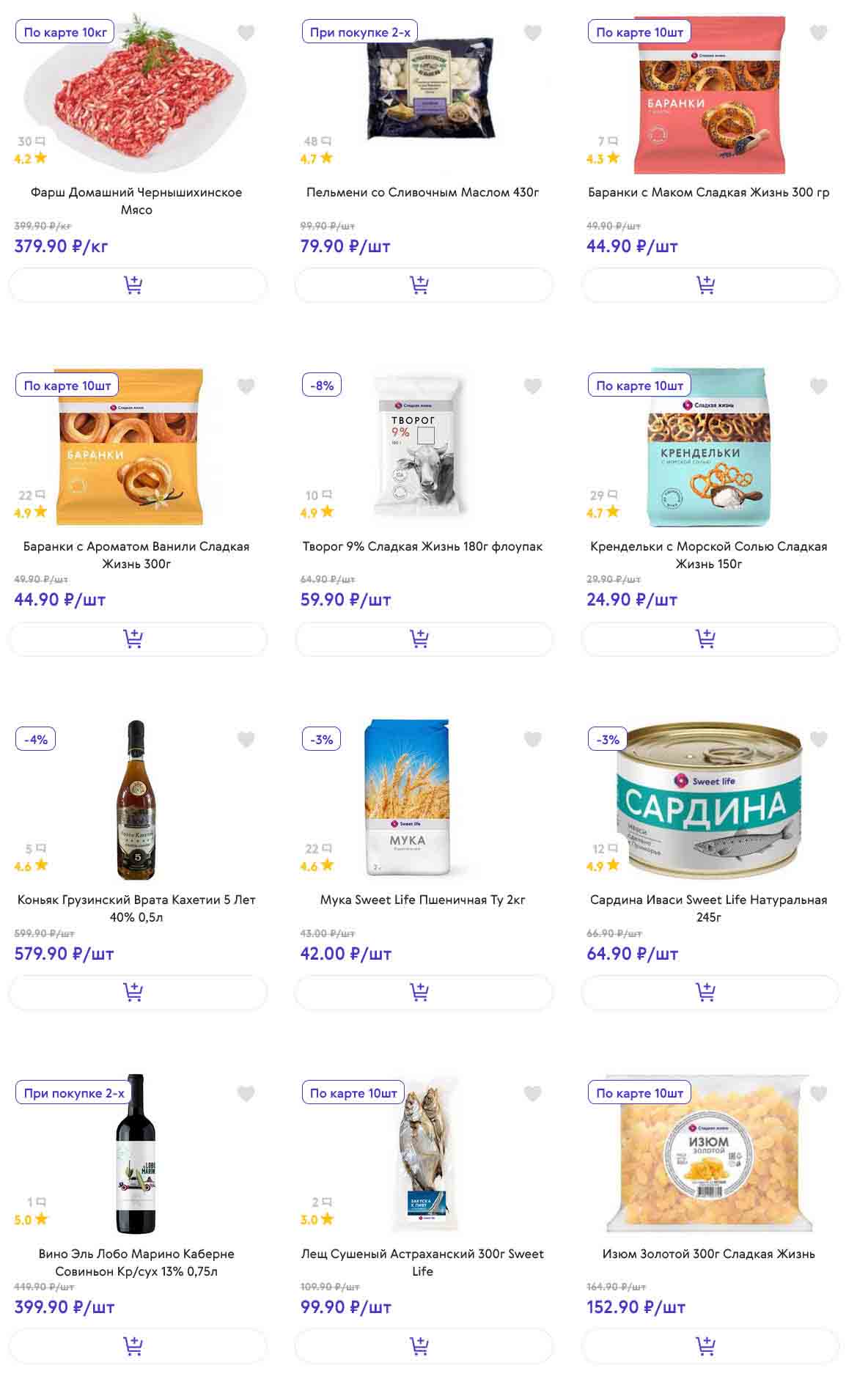Click the 'По карте 10шт' badge on Изюм
This screenshot has height=1382, width=868.
pyautogui.click(x=639, y=1093)
